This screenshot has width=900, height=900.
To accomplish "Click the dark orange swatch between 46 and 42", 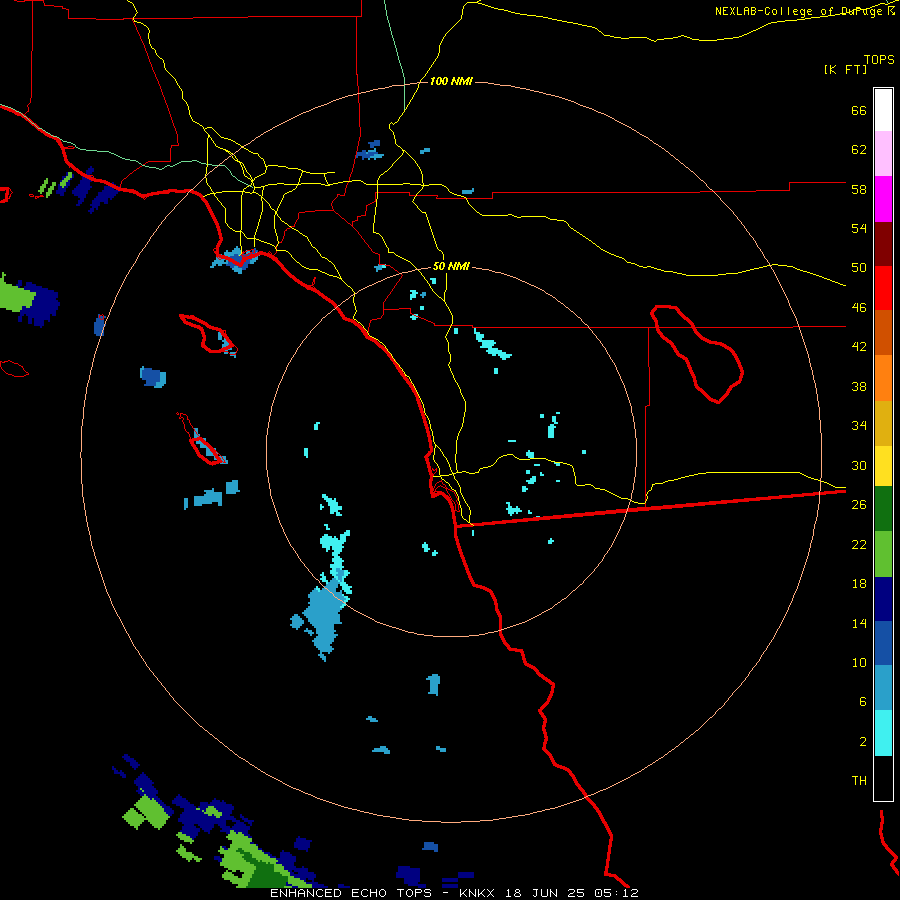I will [x=883, y=333].
